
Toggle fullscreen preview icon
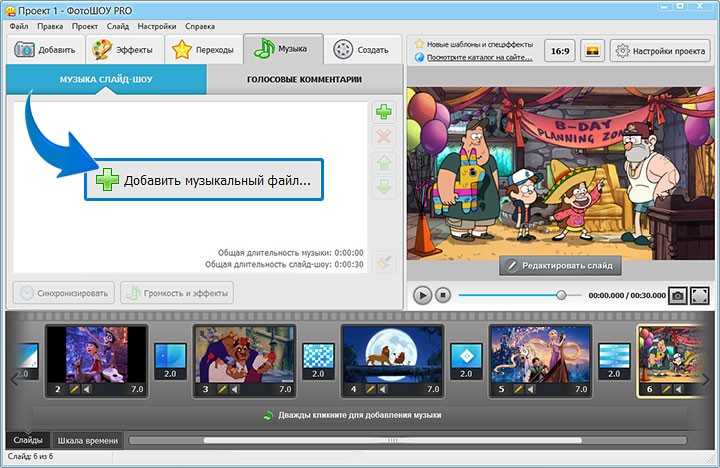(x=700, y=296)
